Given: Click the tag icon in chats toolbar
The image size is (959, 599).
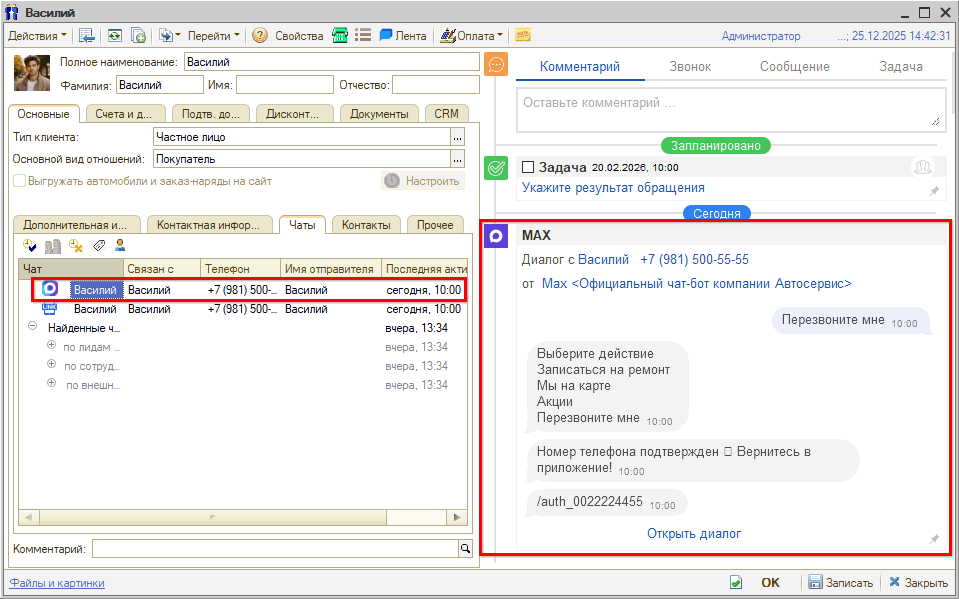Looking at the screenshot, I should 99,245.
